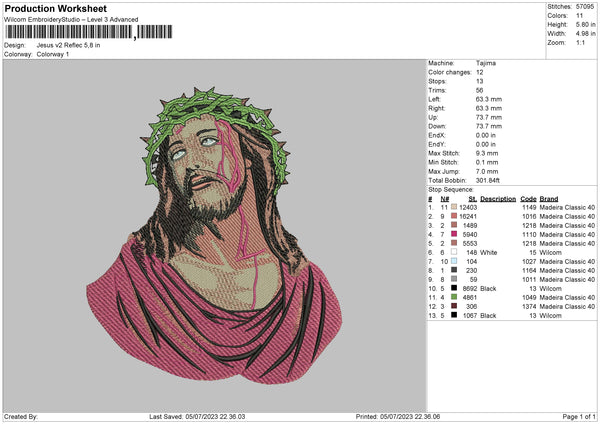Select the color swatch next to 1489 stitches

tap(454, 225)
